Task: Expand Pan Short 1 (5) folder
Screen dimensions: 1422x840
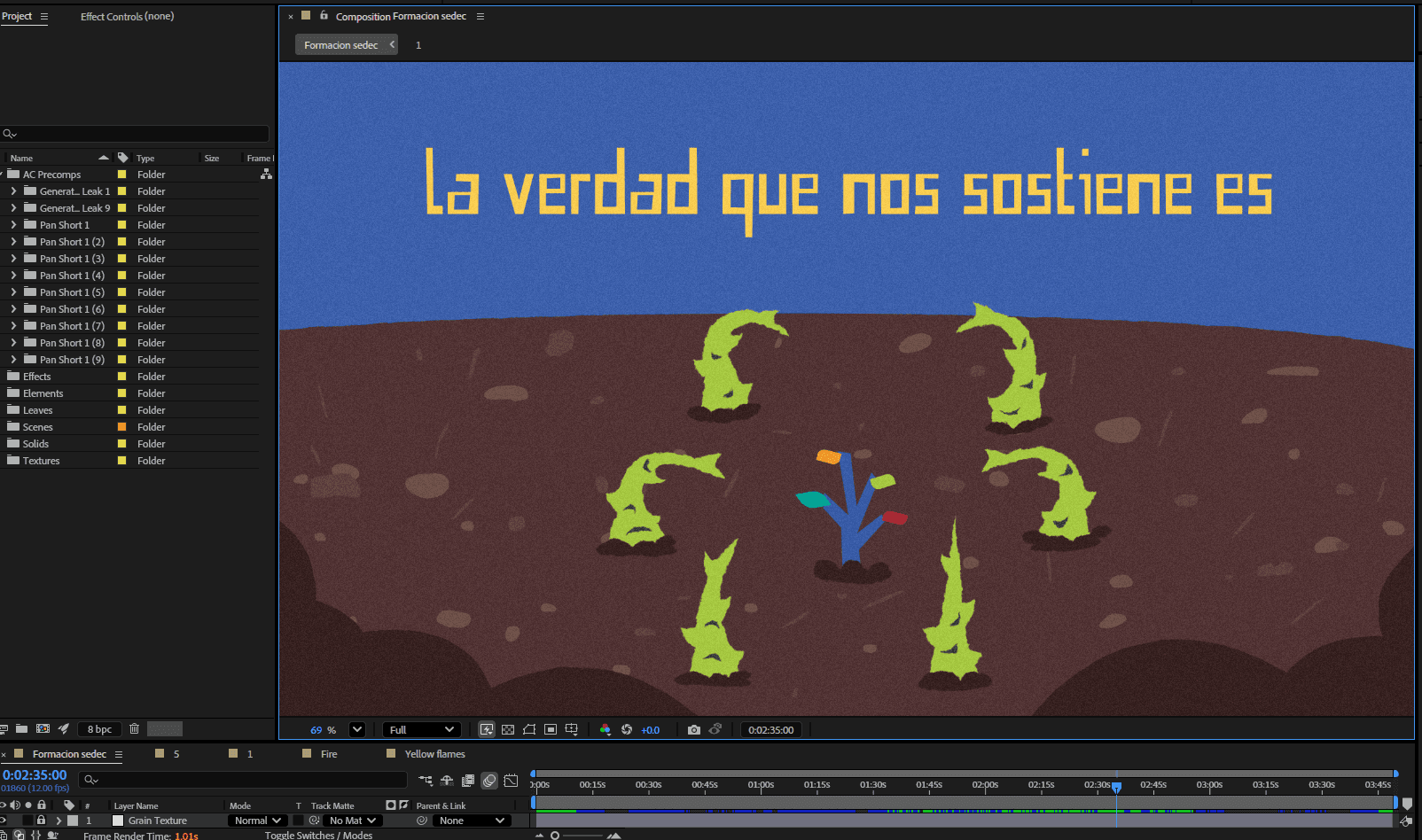Action: [13, 292]
